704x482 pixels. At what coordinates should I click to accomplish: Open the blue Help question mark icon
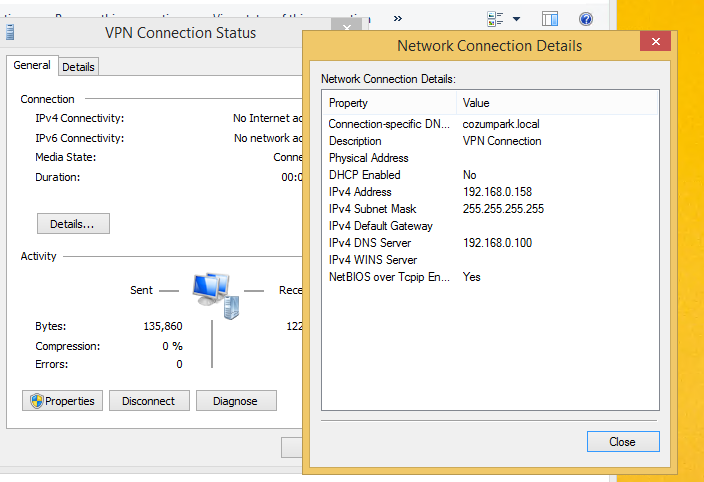coord(585,19)
